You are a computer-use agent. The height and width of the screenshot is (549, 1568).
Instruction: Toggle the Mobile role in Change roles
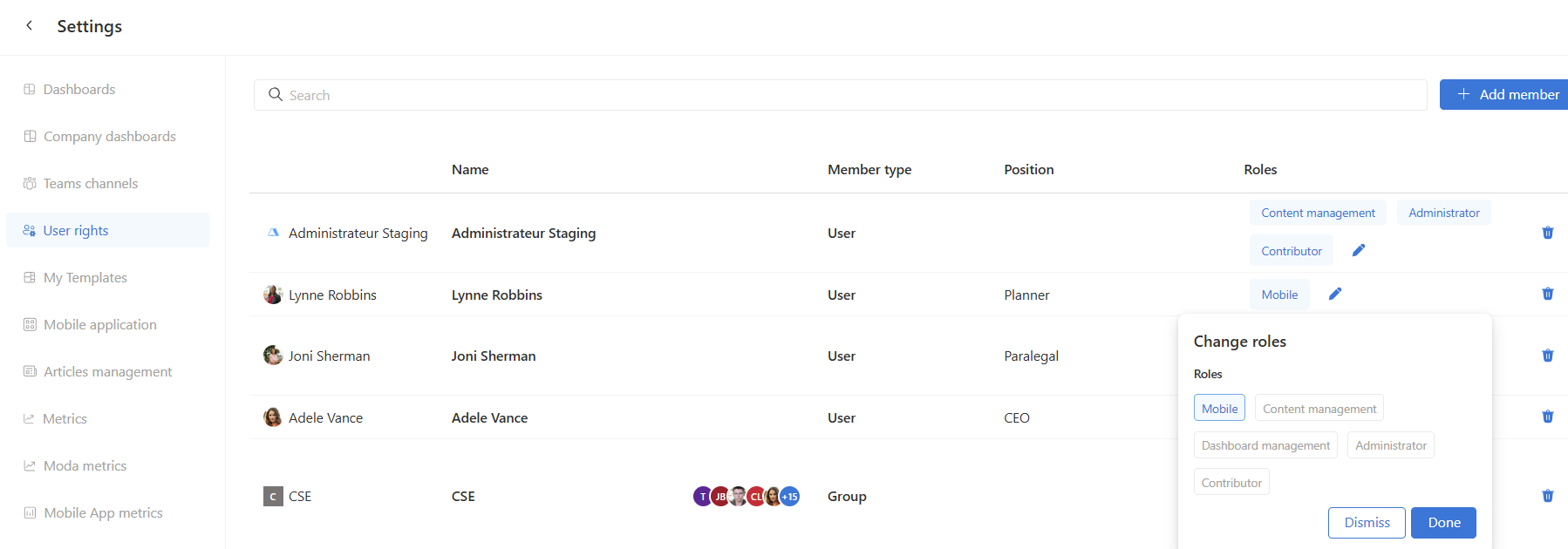[1219, 408]
